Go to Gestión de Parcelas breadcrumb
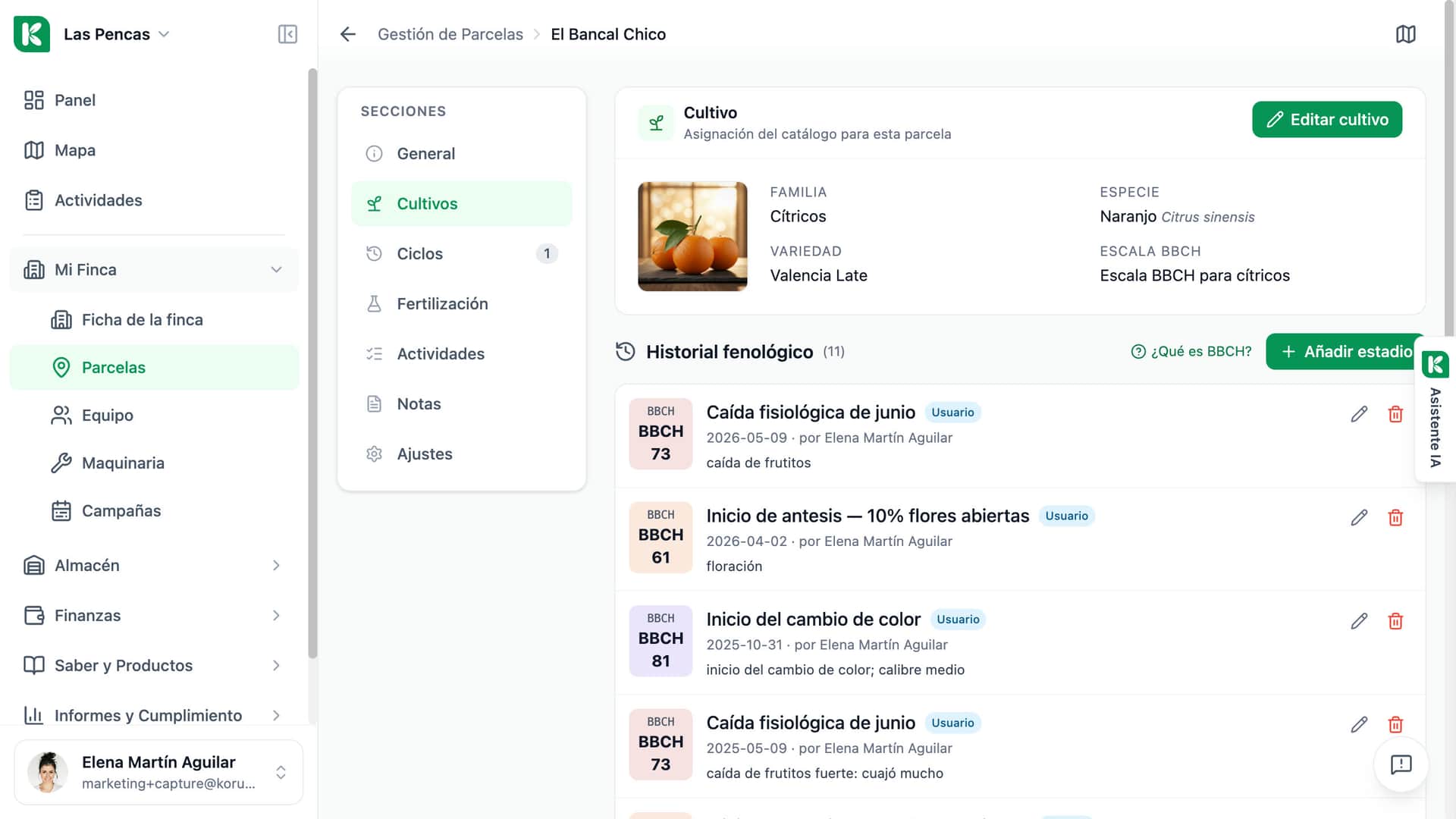The height and width of the screenshot is (819, 1456). click(450, 34)
